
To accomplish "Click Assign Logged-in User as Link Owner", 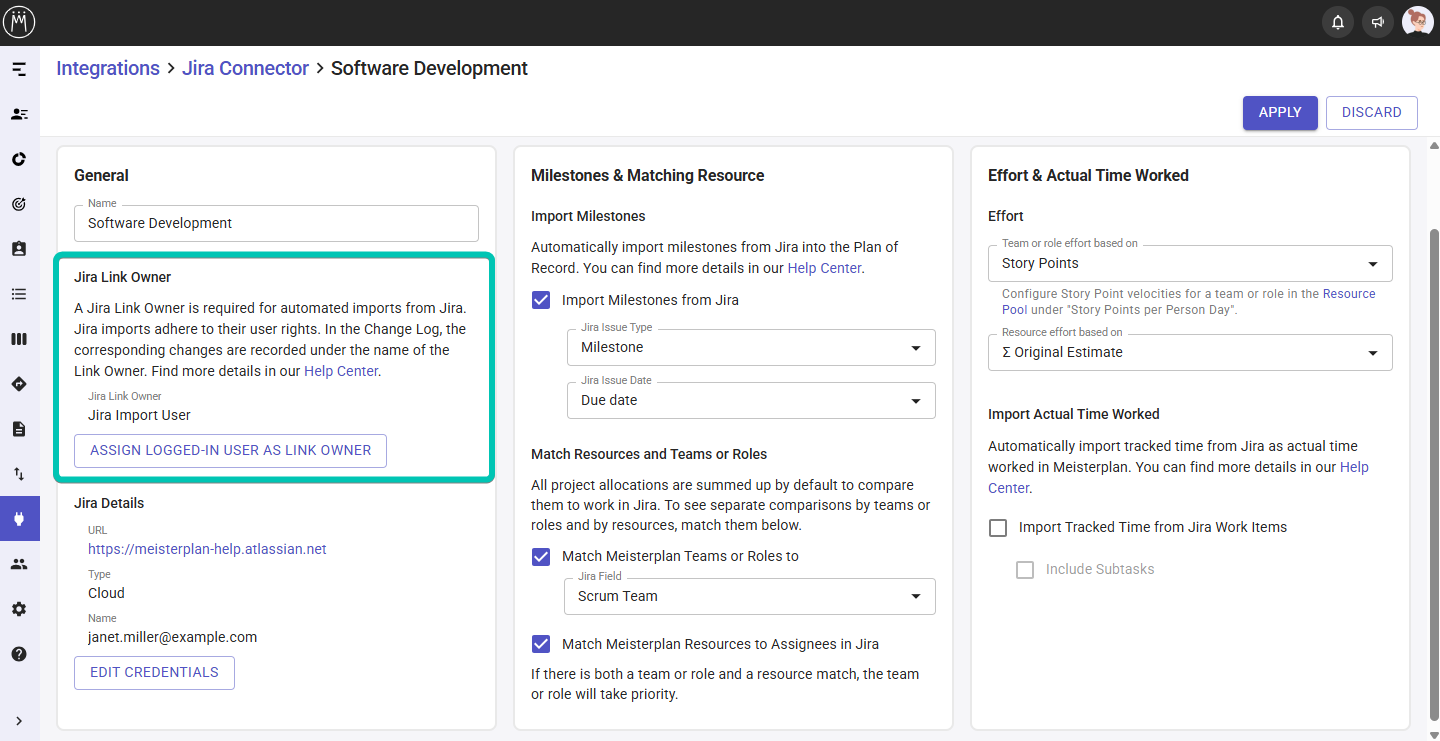I will tap(230, 450).
